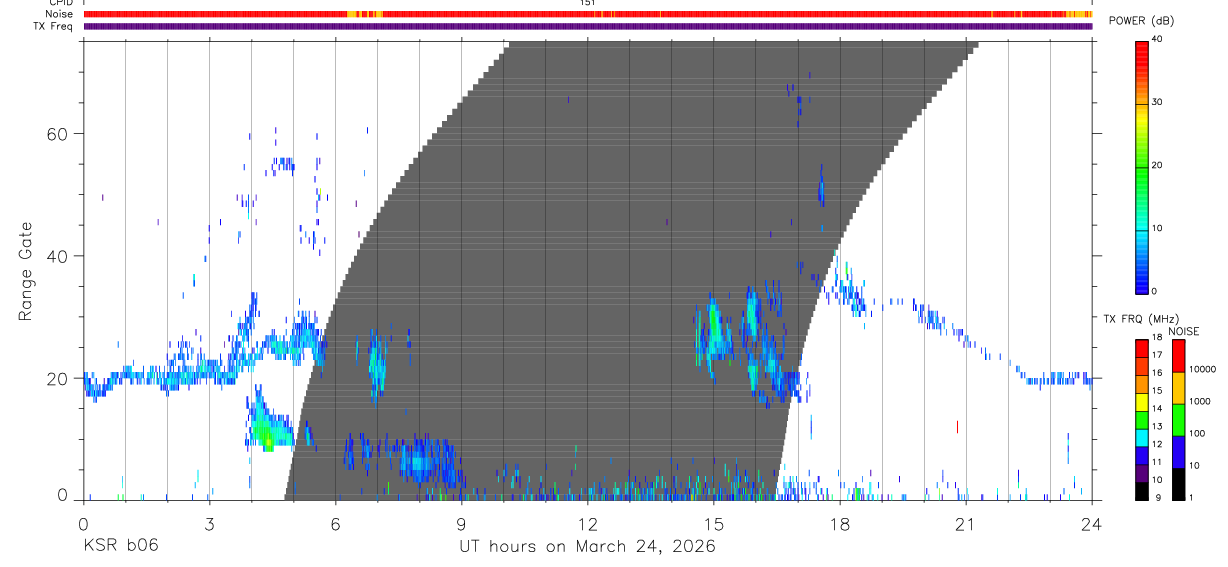
Task: Select the power color scale gradient bar
Action: pyautogui.click(x=1143, y=166)
